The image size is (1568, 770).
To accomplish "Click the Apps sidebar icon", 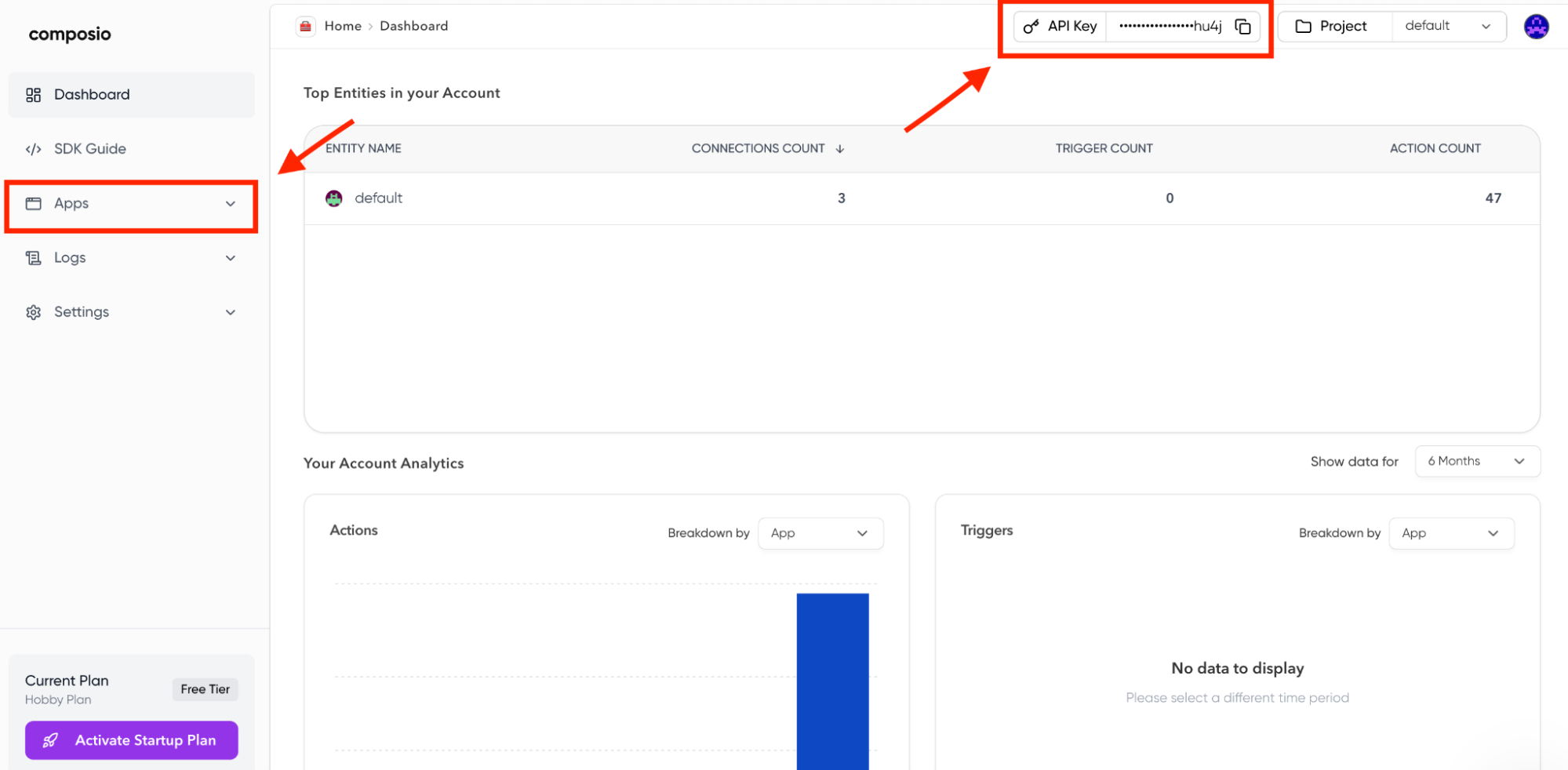I will (34, 203).
